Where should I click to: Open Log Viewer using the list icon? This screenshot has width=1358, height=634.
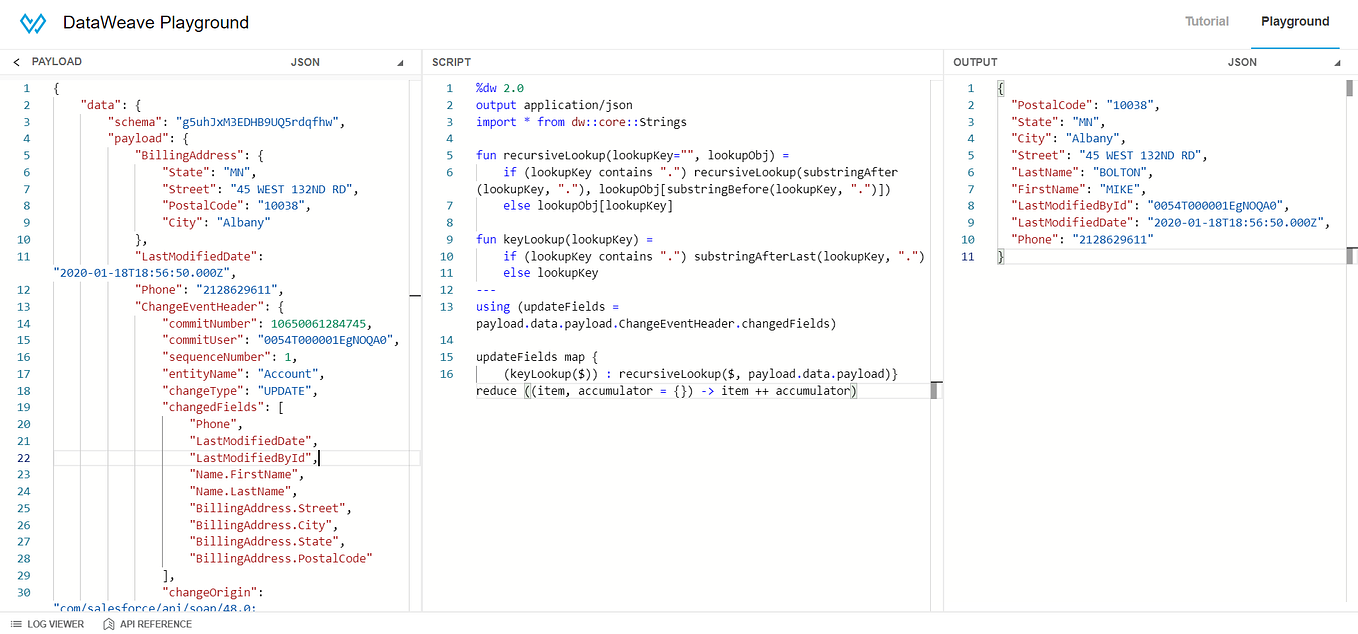point(17,623)
